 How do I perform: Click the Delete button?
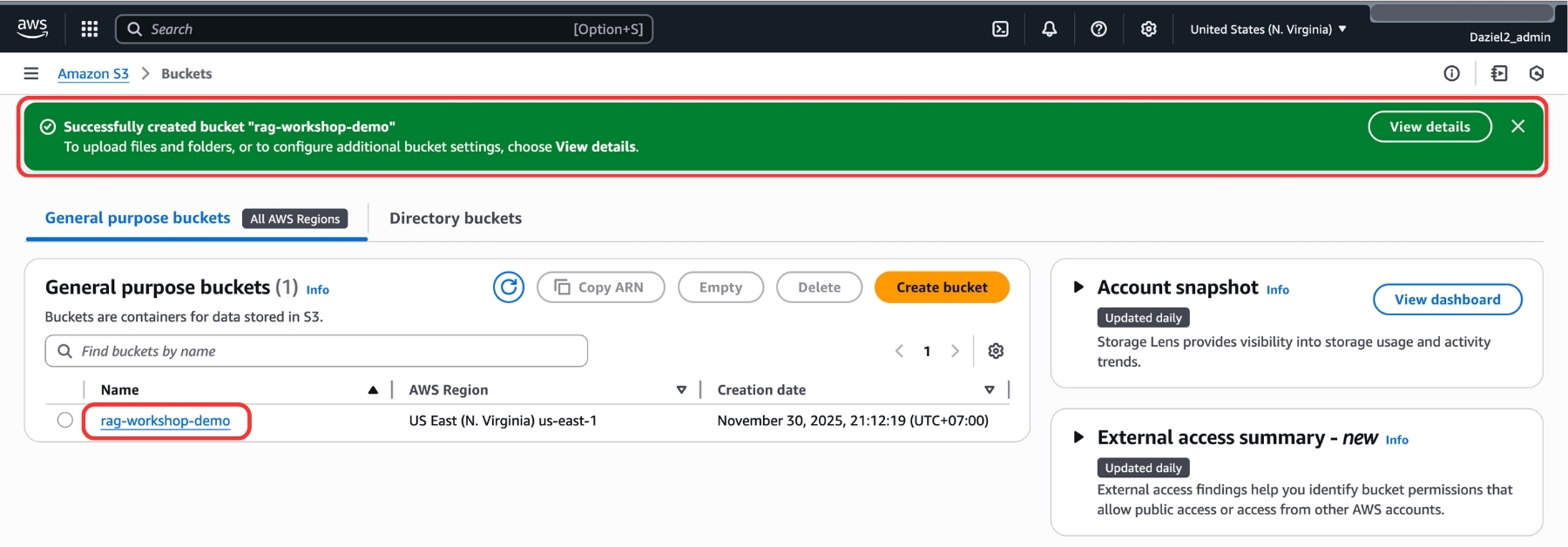(819, 287)
